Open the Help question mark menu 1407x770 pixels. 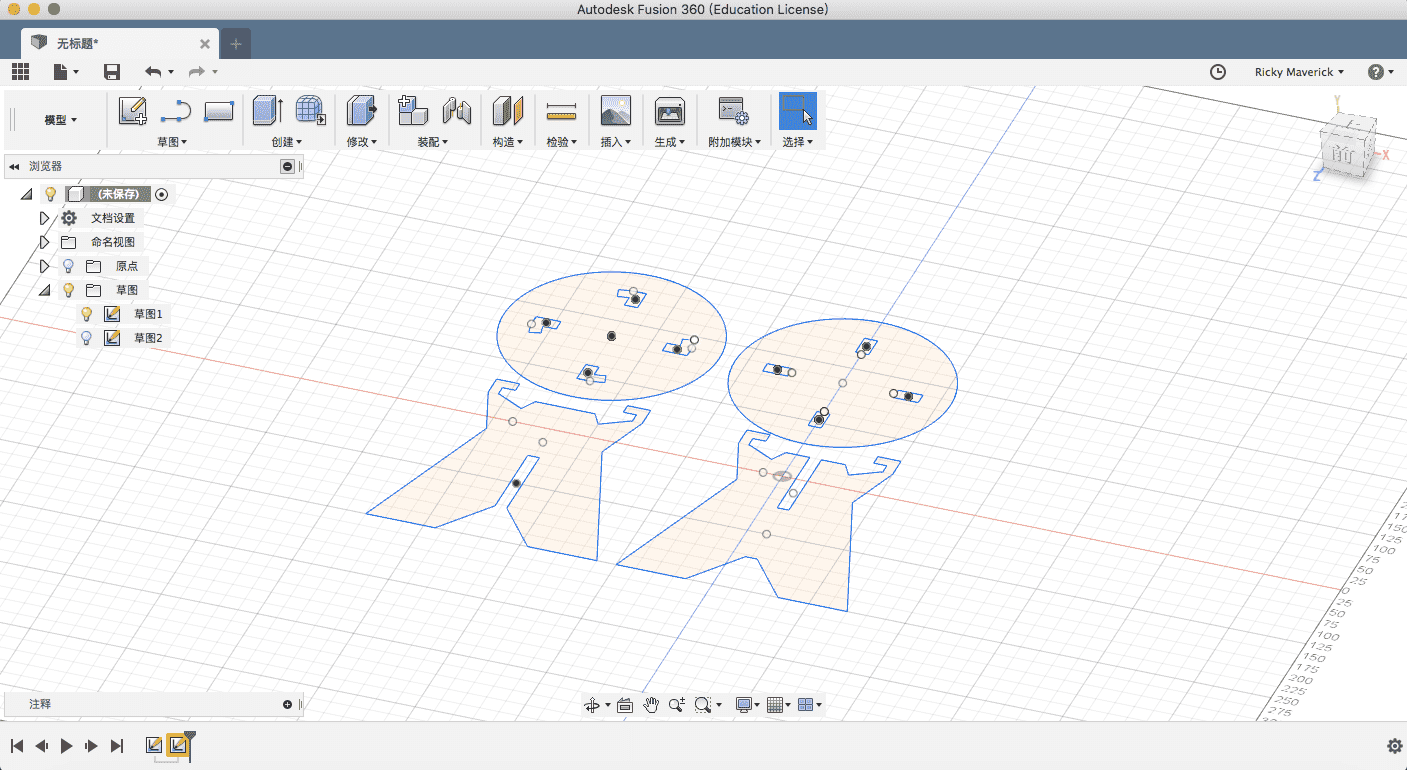point(1380,72)
